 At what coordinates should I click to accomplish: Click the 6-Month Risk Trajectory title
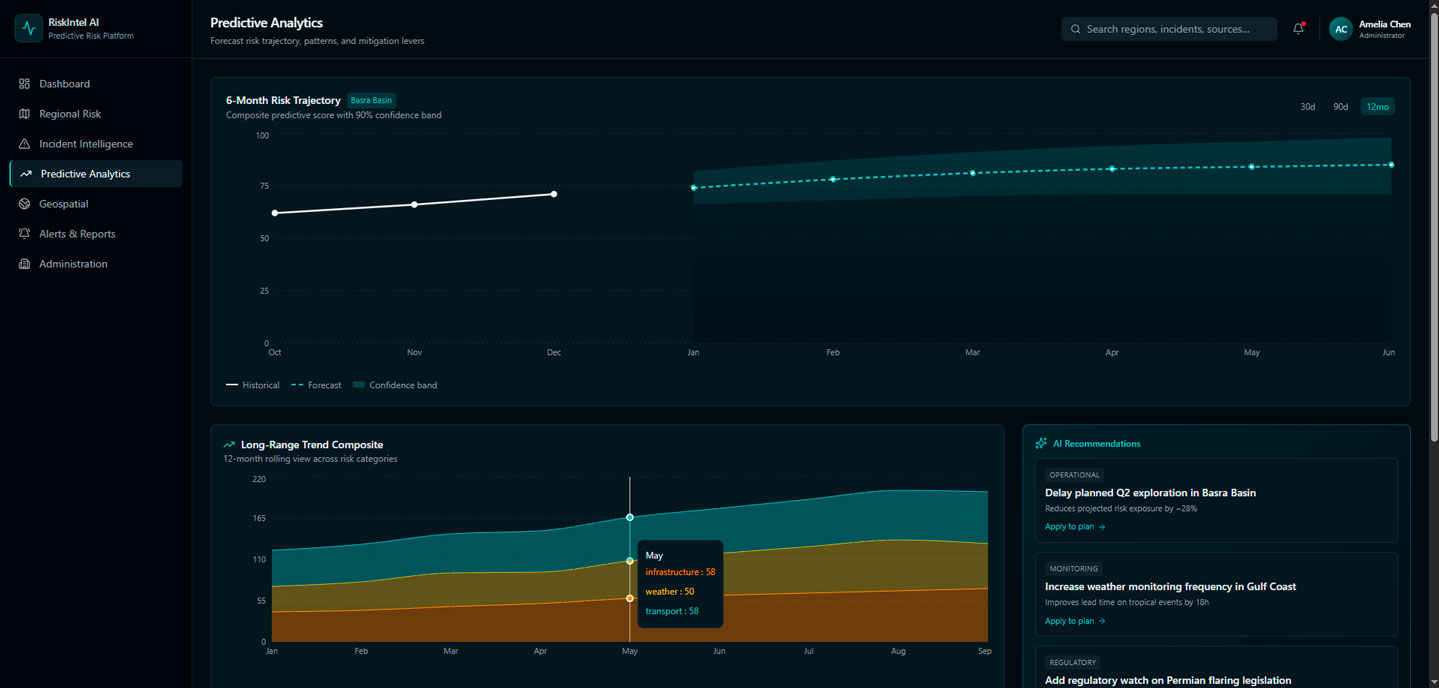point(283,100)
